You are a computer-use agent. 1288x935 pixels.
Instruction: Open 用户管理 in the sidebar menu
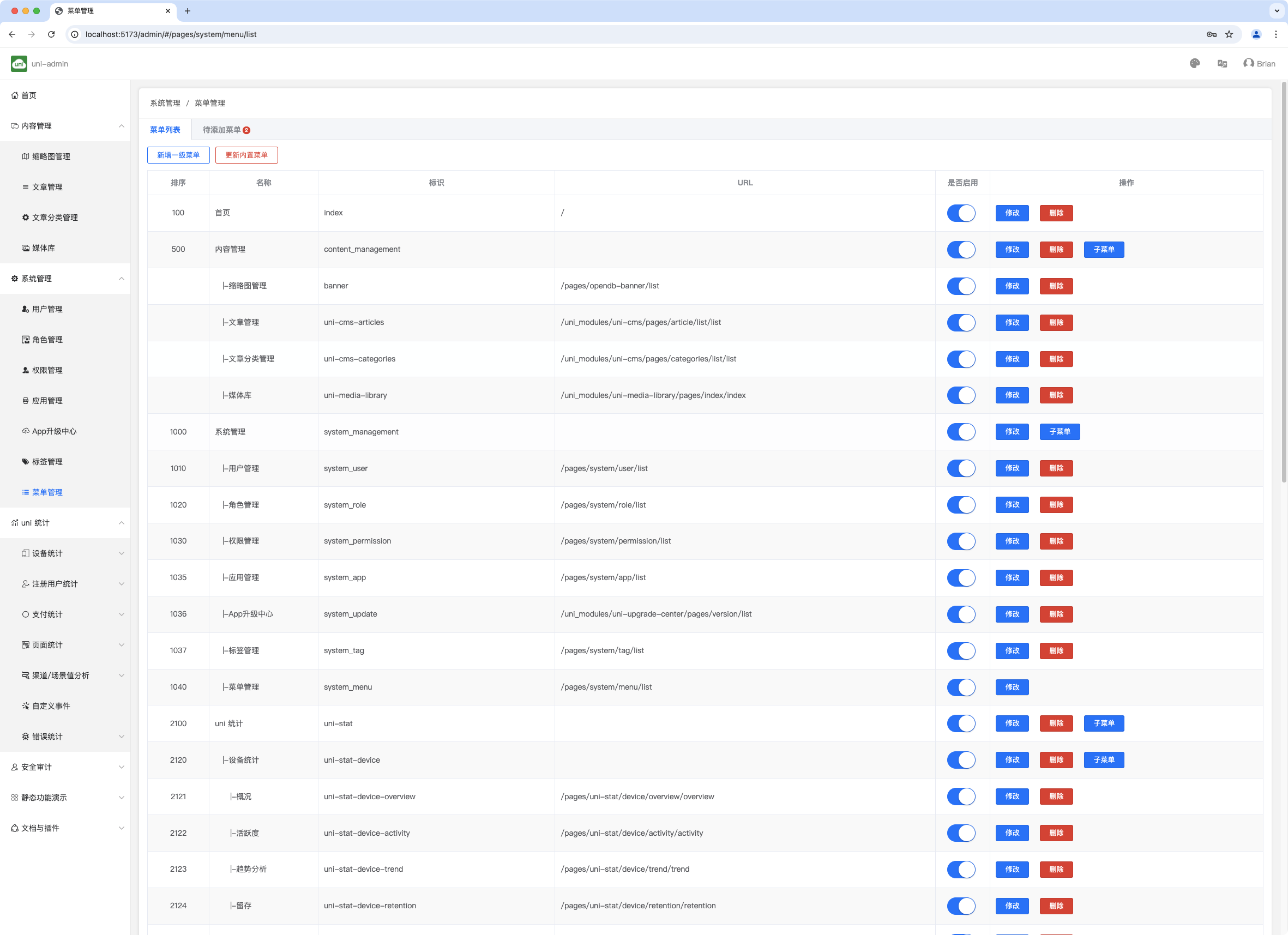(47, 310)
